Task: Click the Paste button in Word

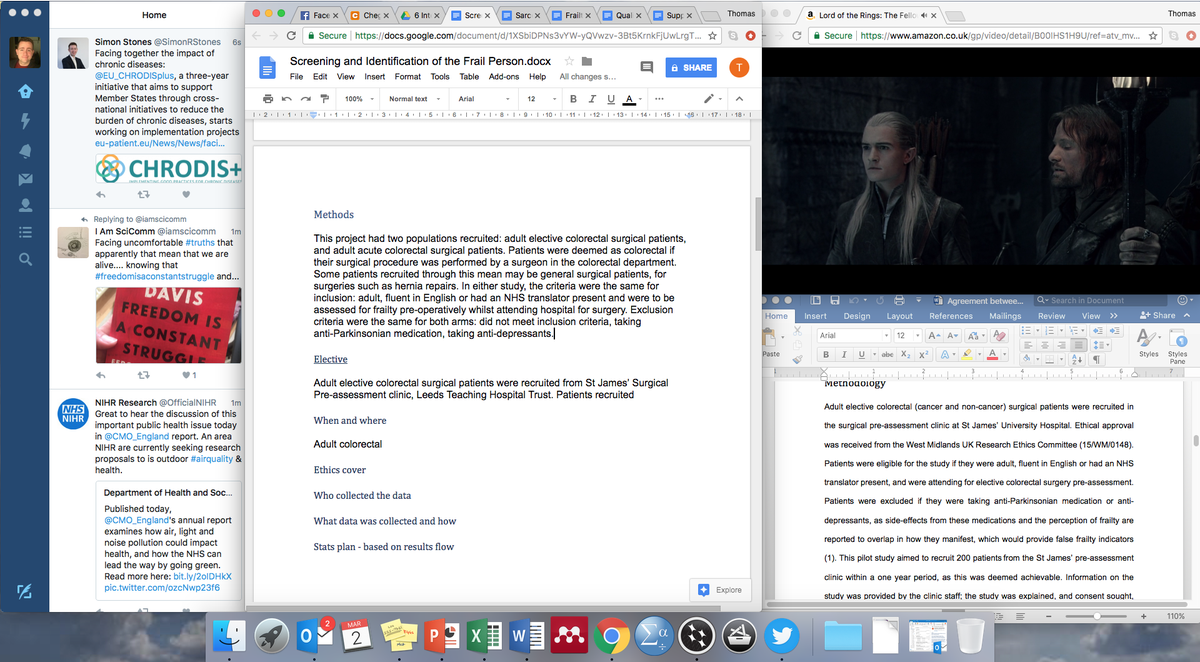Action: tap(770, 341)
